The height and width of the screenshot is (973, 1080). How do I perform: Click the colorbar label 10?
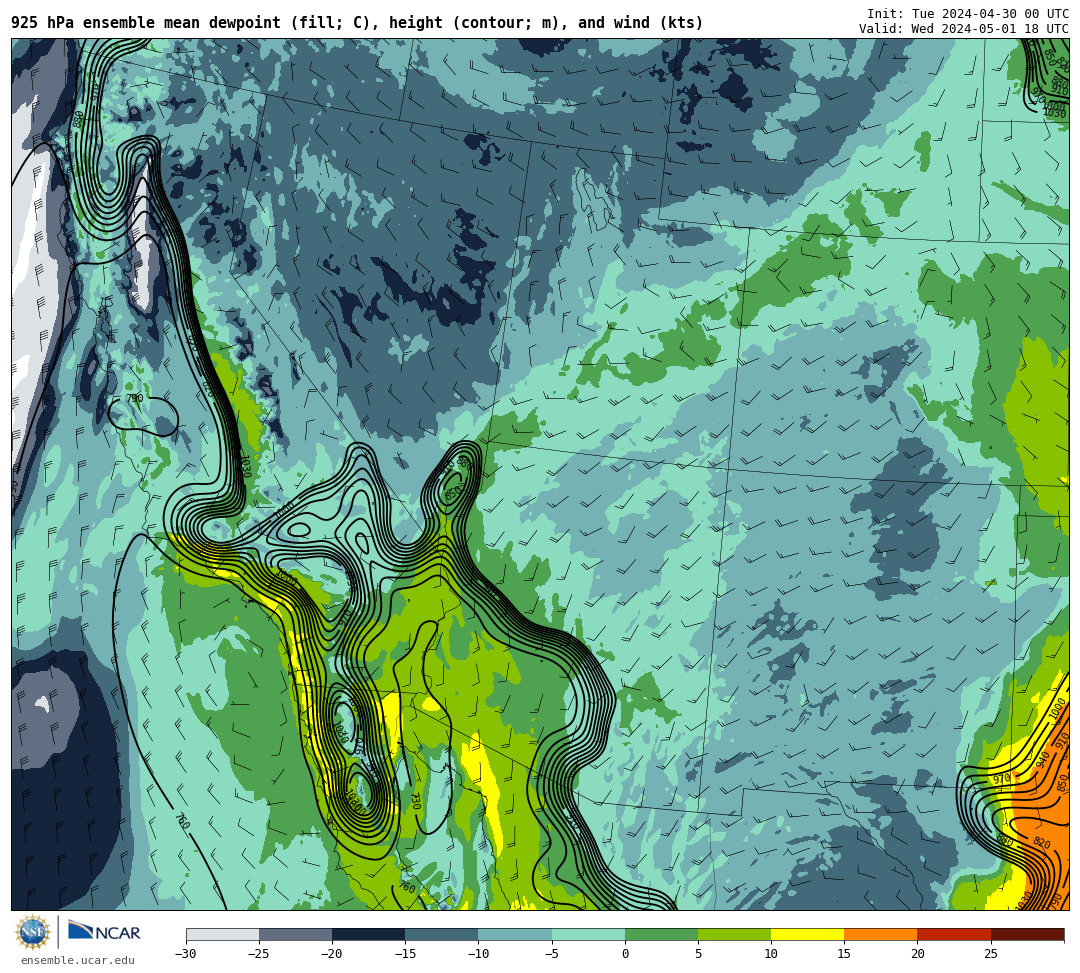pyautogui.click(x=771, y=954)
